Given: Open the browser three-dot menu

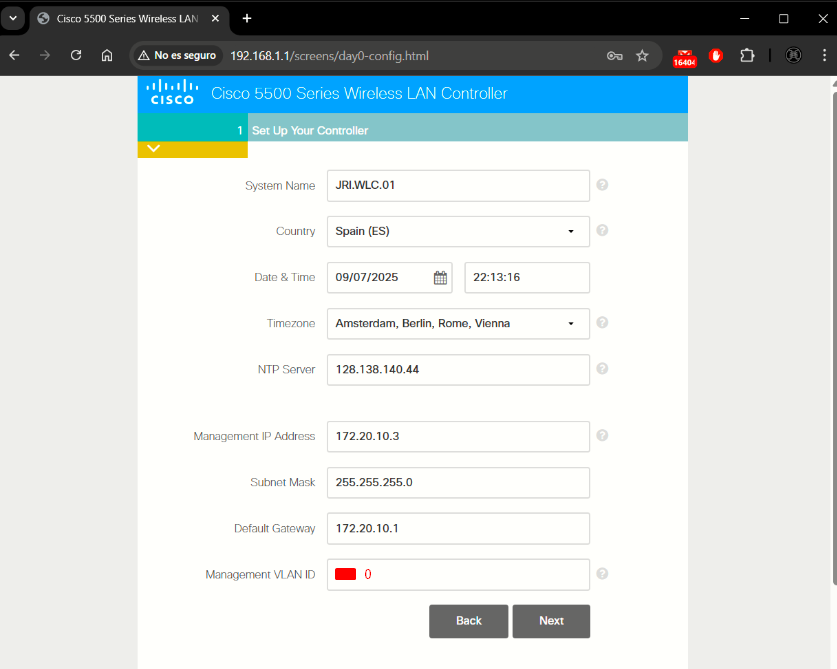Looking at the screenshot, I should pyautogui.click(x=824, y=56).
